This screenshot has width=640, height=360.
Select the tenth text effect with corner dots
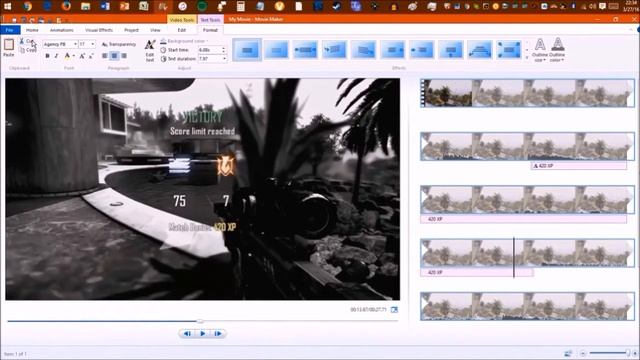click(509, 50)
